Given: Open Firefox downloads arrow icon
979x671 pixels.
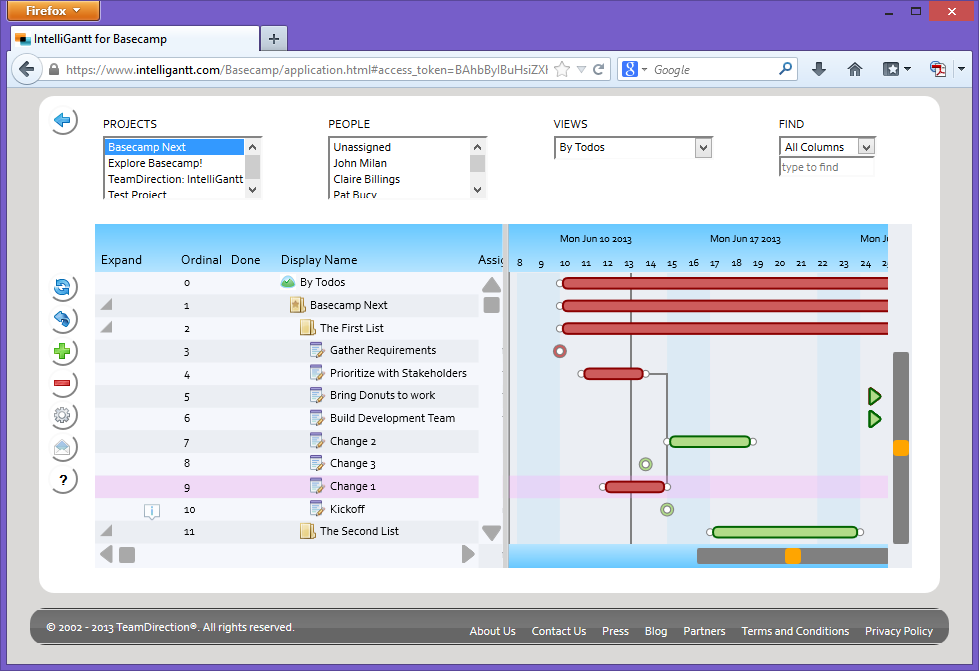Looking at the screenshot, I should tap(819, 69).
